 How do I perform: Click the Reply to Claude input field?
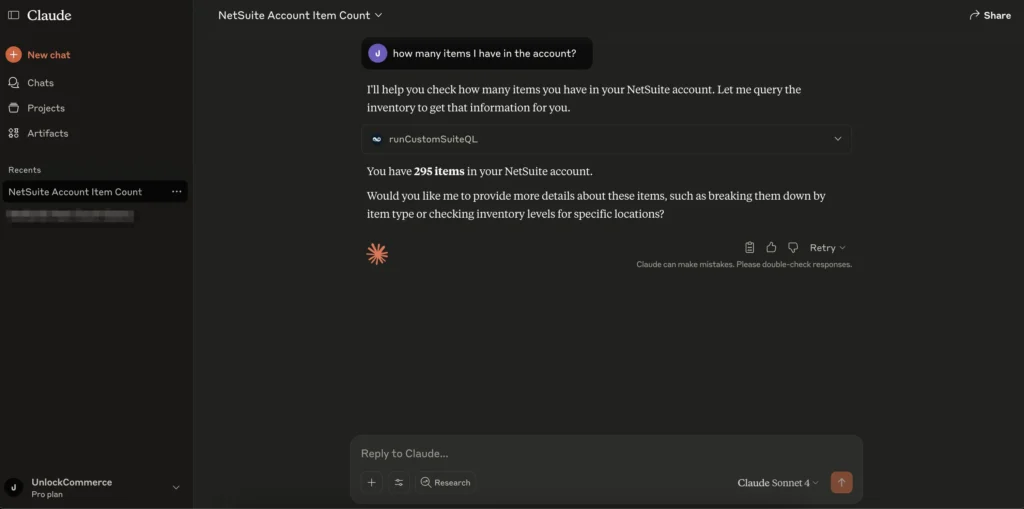606,453
